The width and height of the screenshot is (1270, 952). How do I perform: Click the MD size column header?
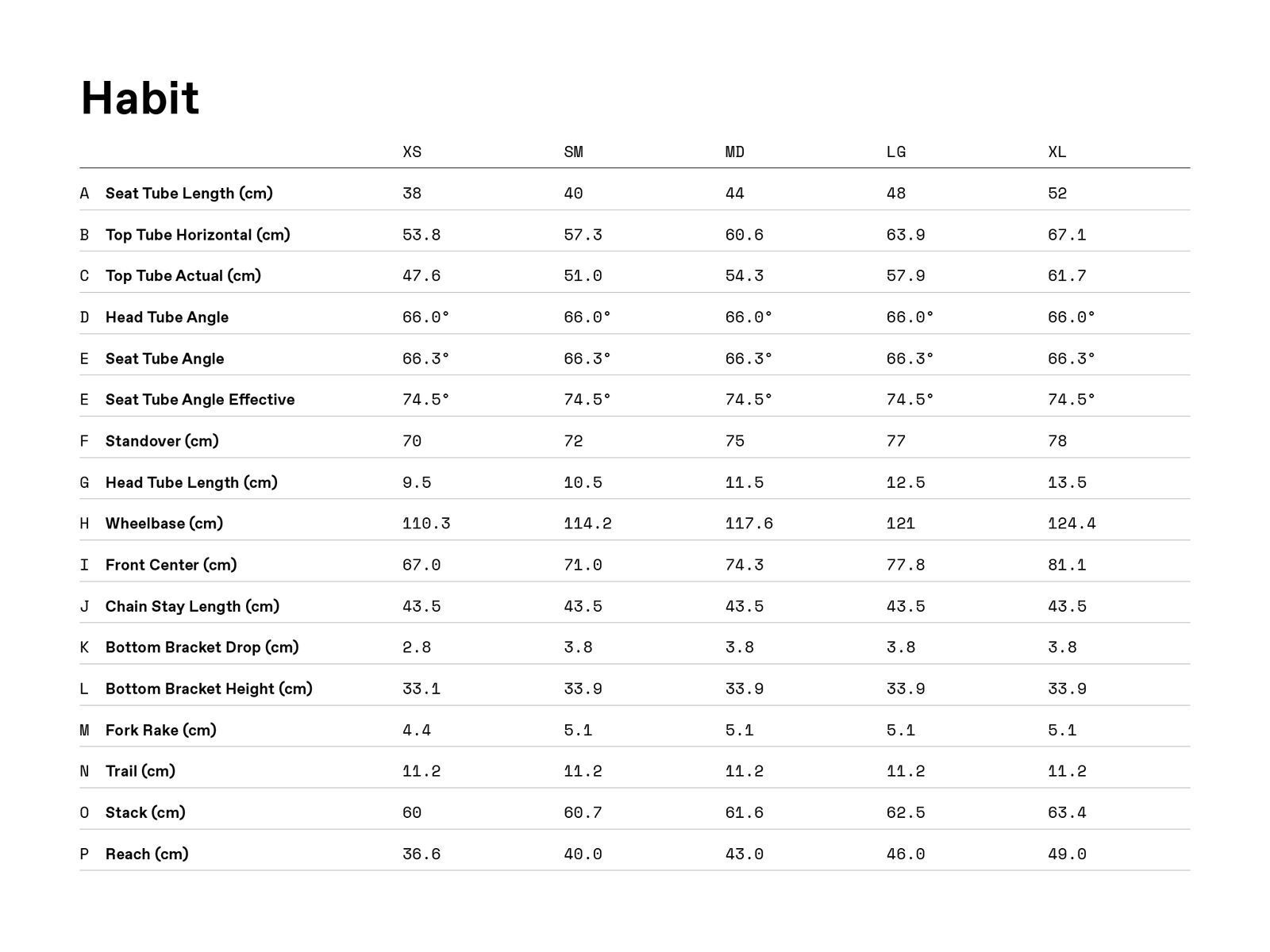(x=734, y=152)
